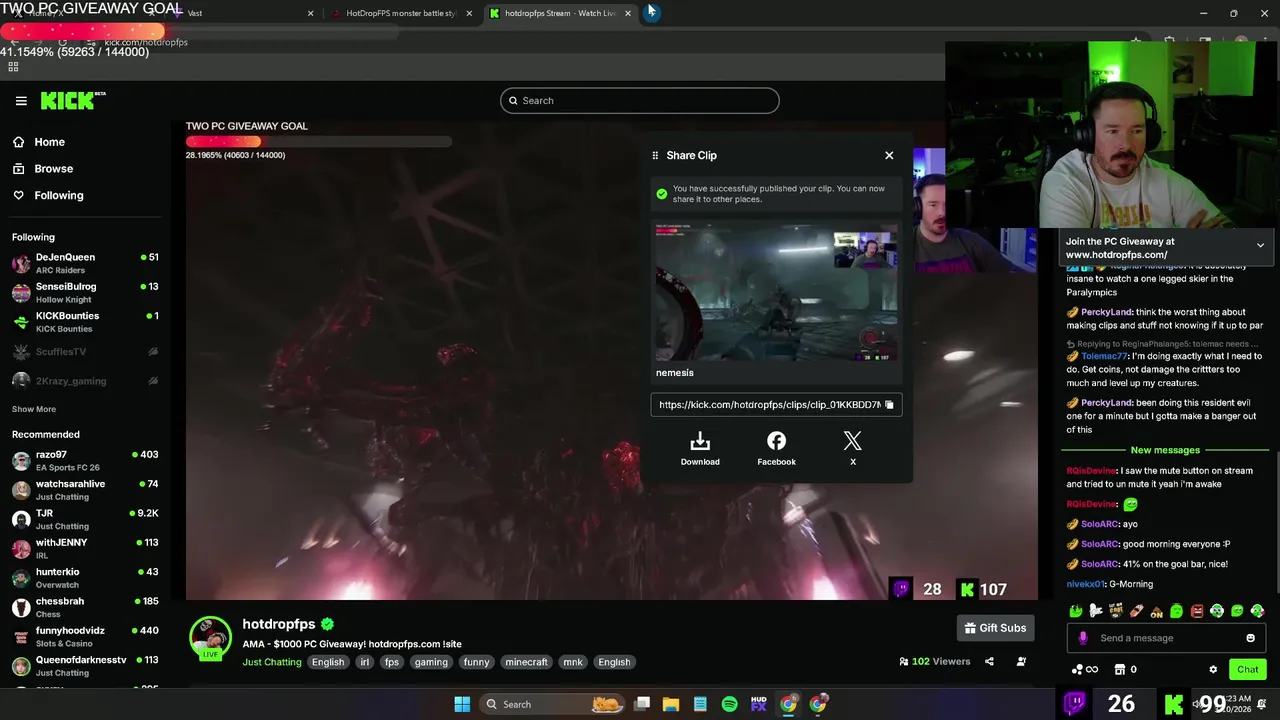
Task: Select the minecraft tag
Action: pos(526,662)
